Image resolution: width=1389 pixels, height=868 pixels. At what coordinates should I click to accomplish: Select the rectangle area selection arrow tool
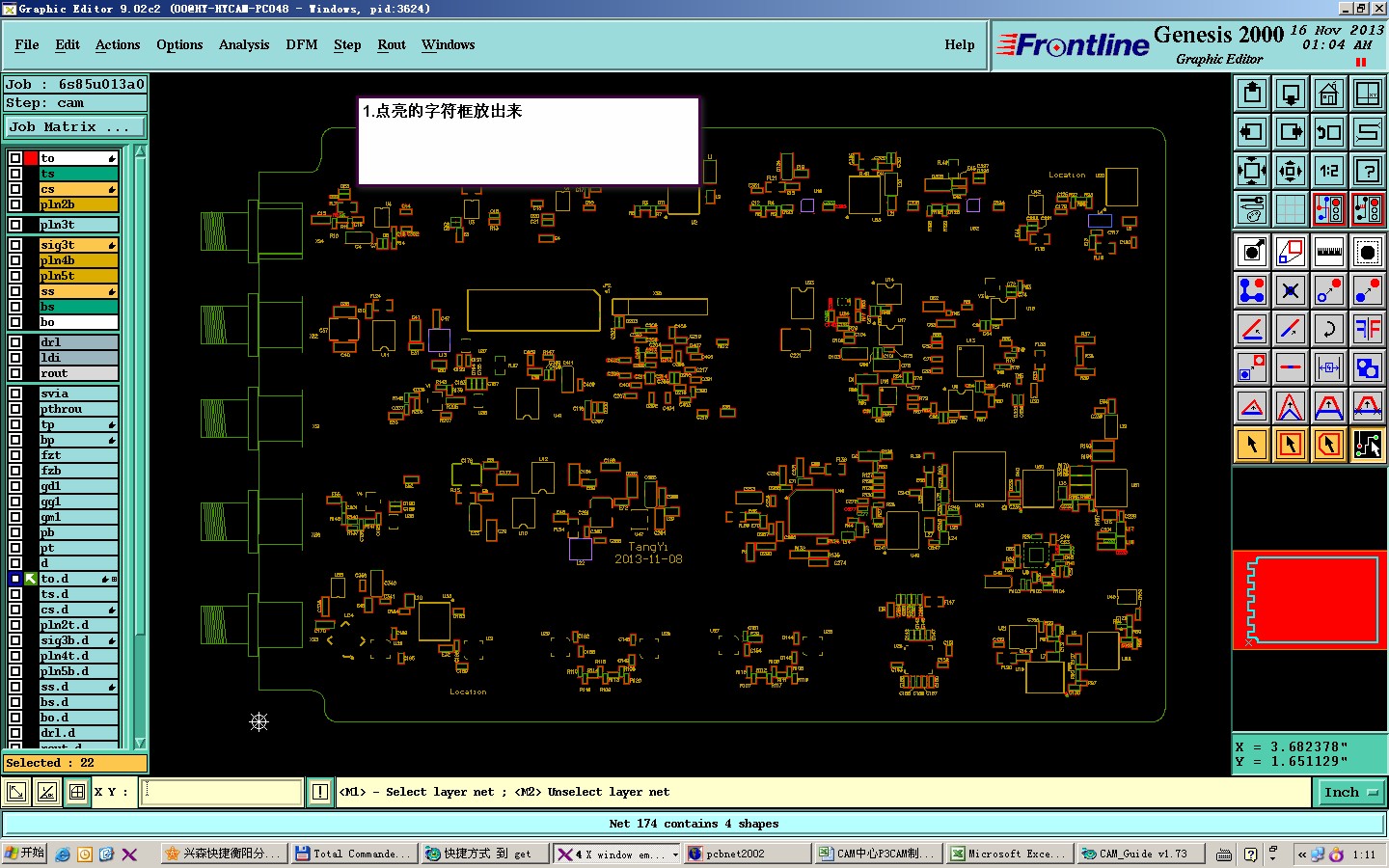coord(1291,445)
